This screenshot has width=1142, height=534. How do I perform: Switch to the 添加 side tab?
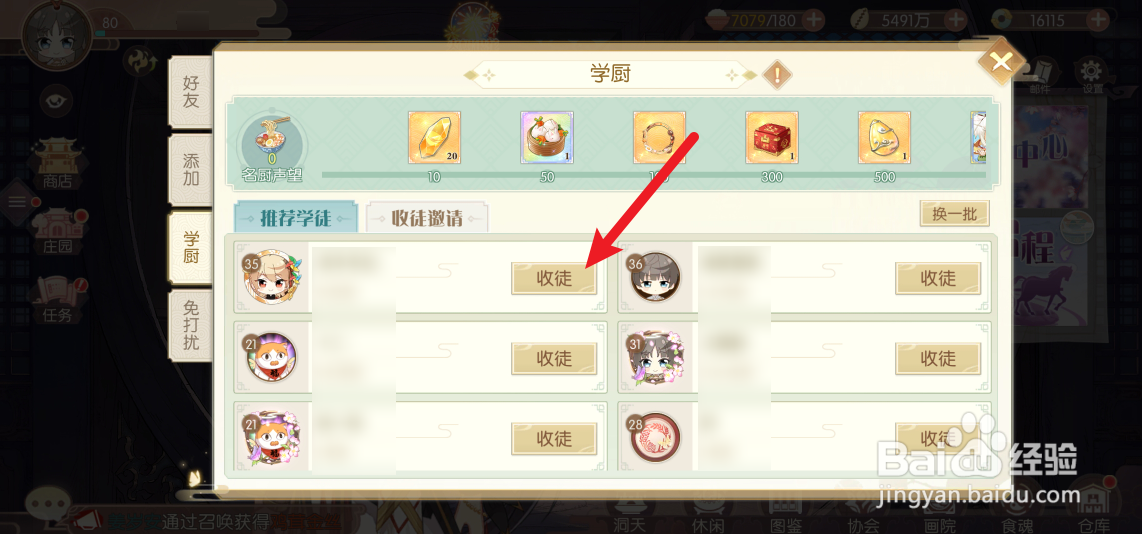click(x=191, y=169)
